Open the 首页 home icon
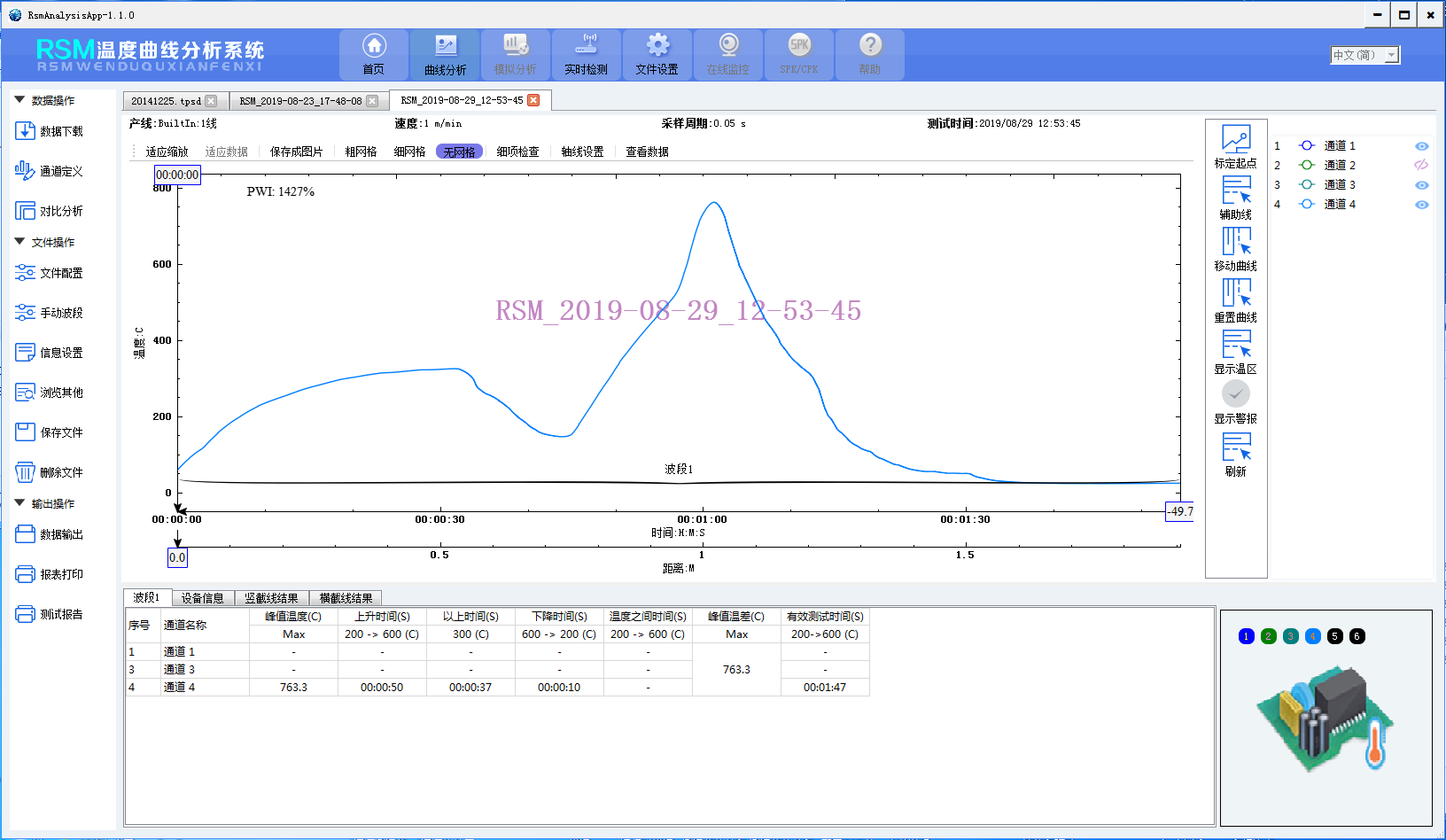Viewport: 1446px width, 840px height. 374,46
